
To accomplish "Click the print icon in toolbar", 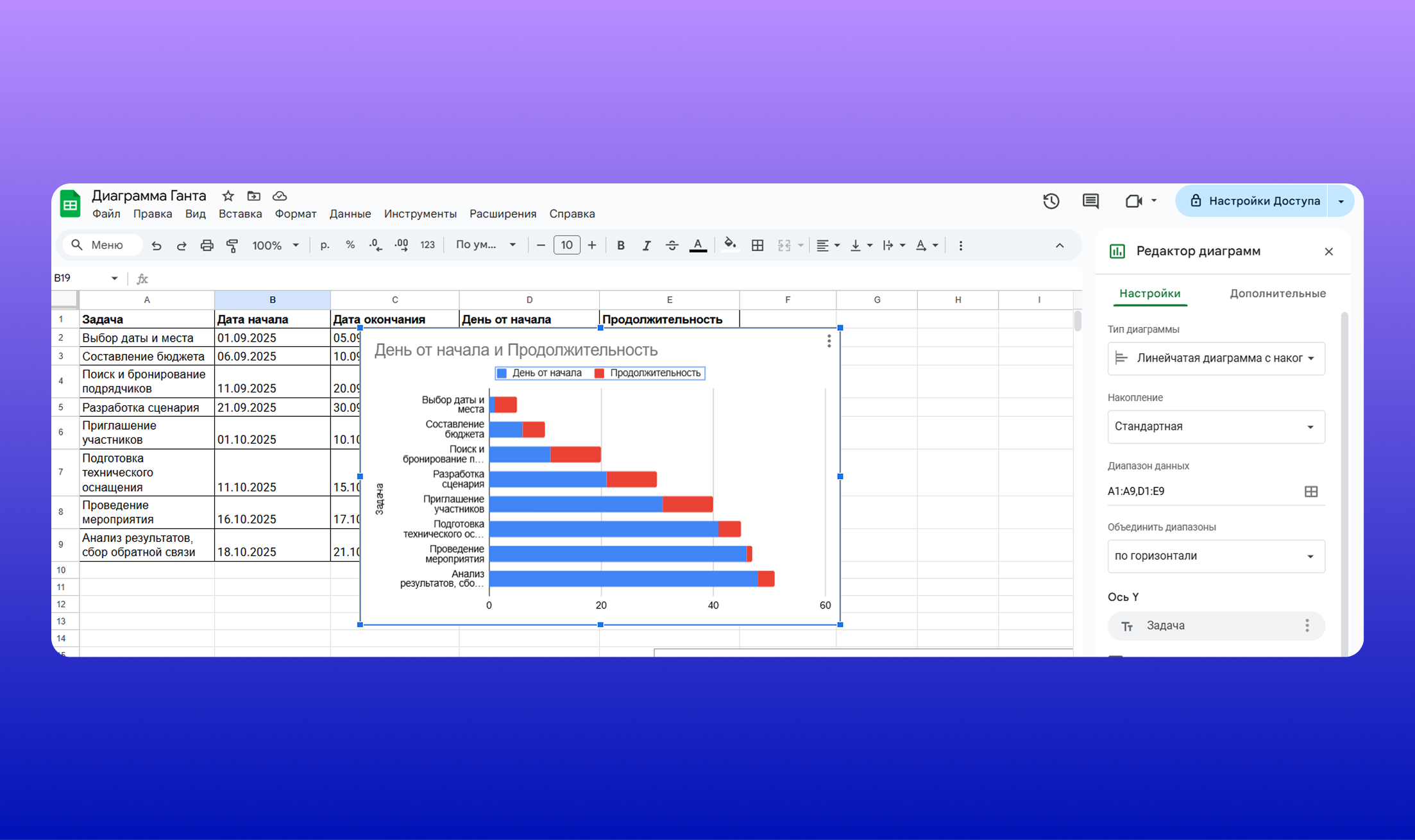I will point(207,246).
